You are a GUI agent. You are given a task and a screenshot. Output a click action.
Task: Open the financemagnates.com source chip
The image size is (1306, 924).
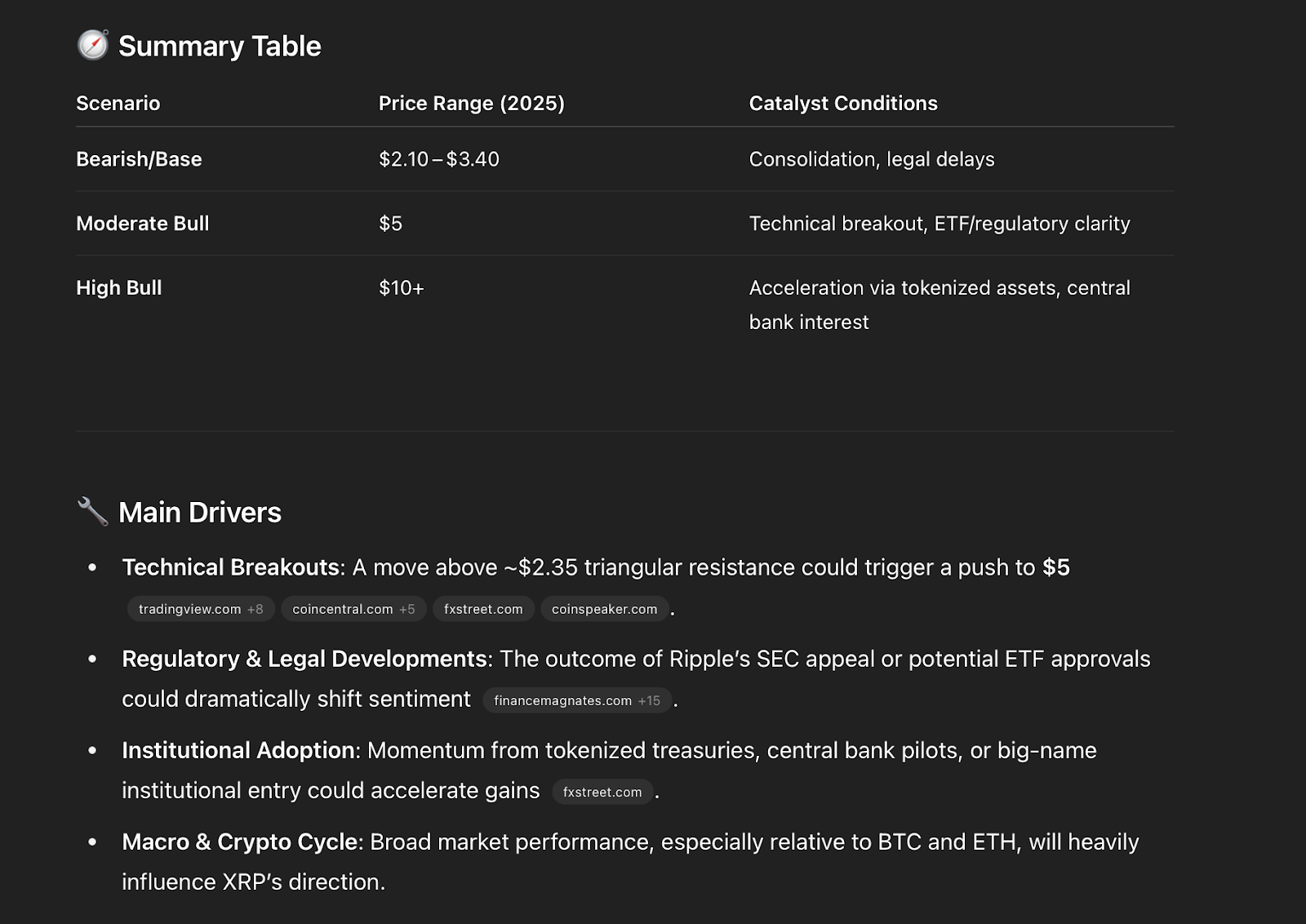pyautogui.click(x=577, y=700)
